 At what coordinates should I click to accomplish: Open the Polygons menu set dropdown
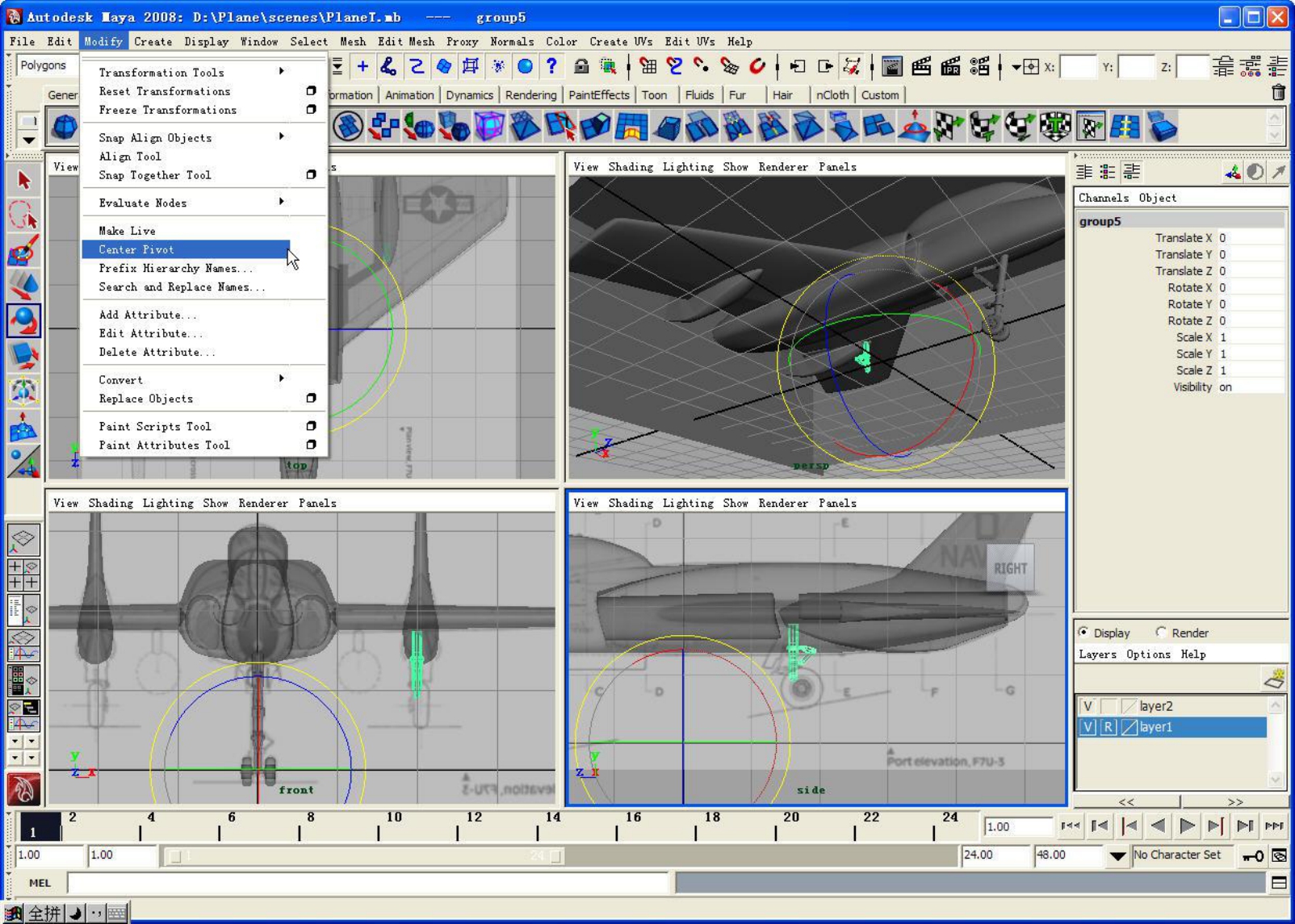(46, 65)
